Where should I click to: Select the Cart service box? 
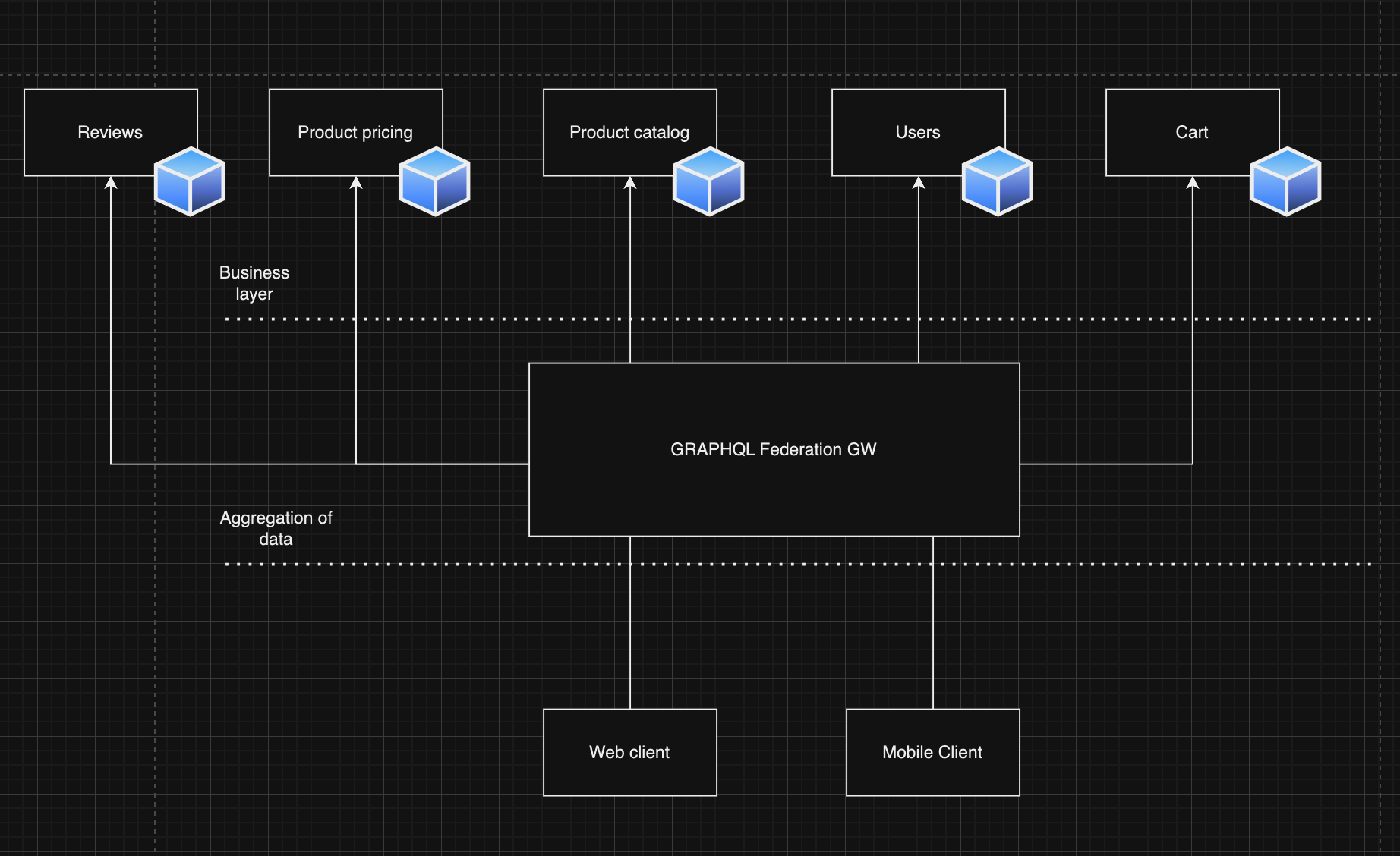(1193, 133)
